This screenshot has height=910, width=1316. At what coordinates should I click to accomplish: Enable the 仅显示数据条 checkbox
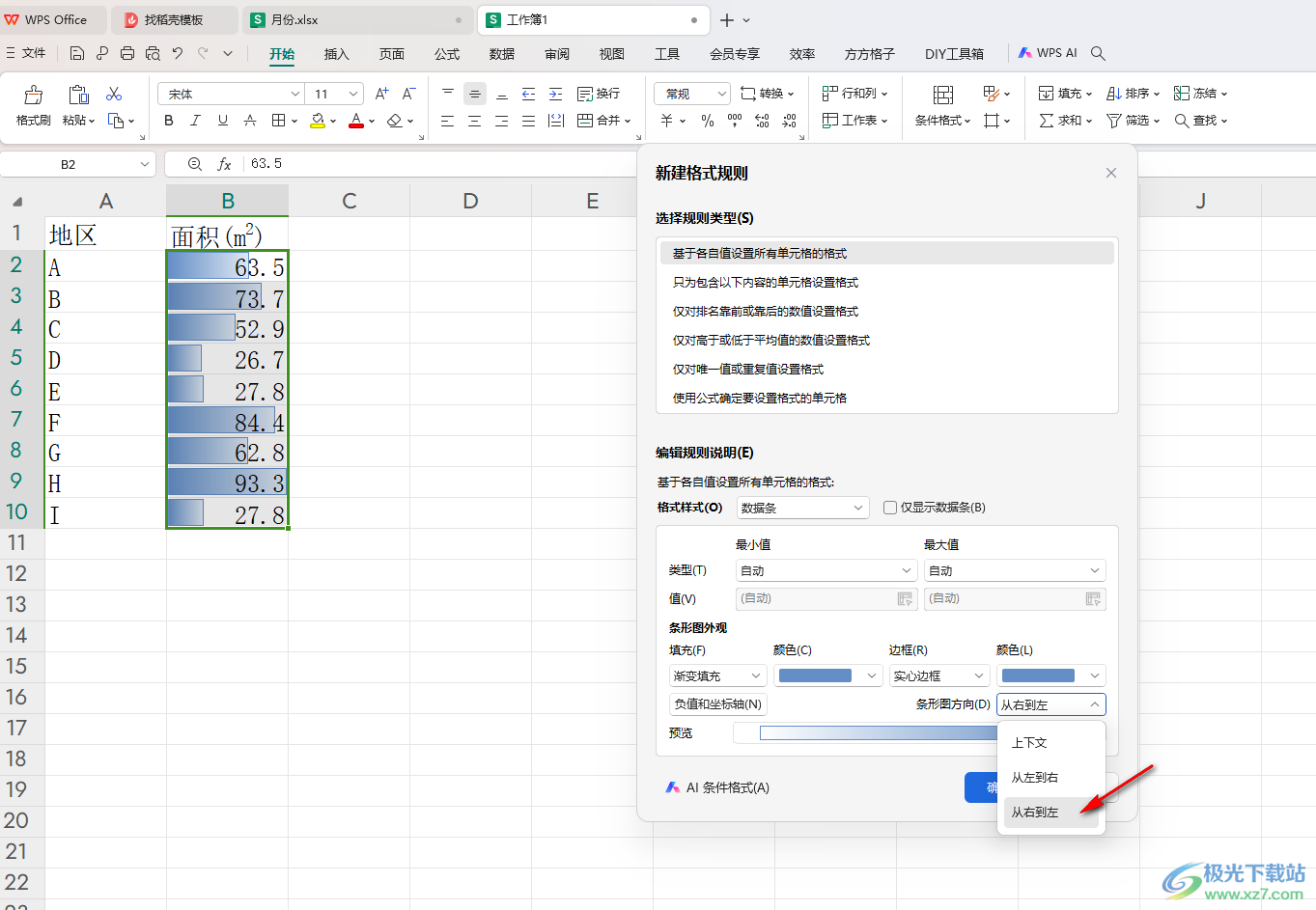(x=890, y=508)
